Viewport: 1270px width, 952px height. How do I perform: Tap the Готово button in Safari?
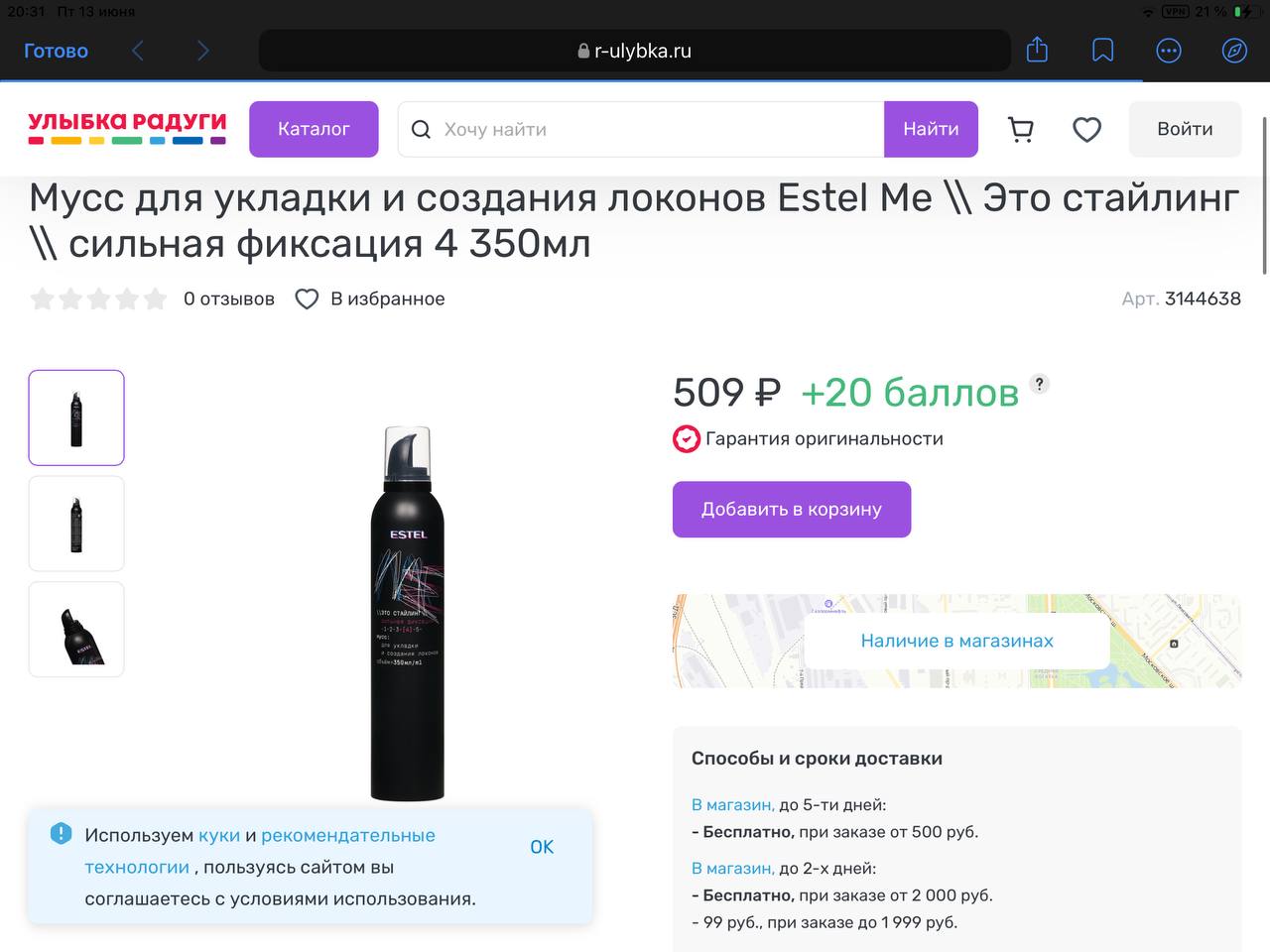coord(56,51)
